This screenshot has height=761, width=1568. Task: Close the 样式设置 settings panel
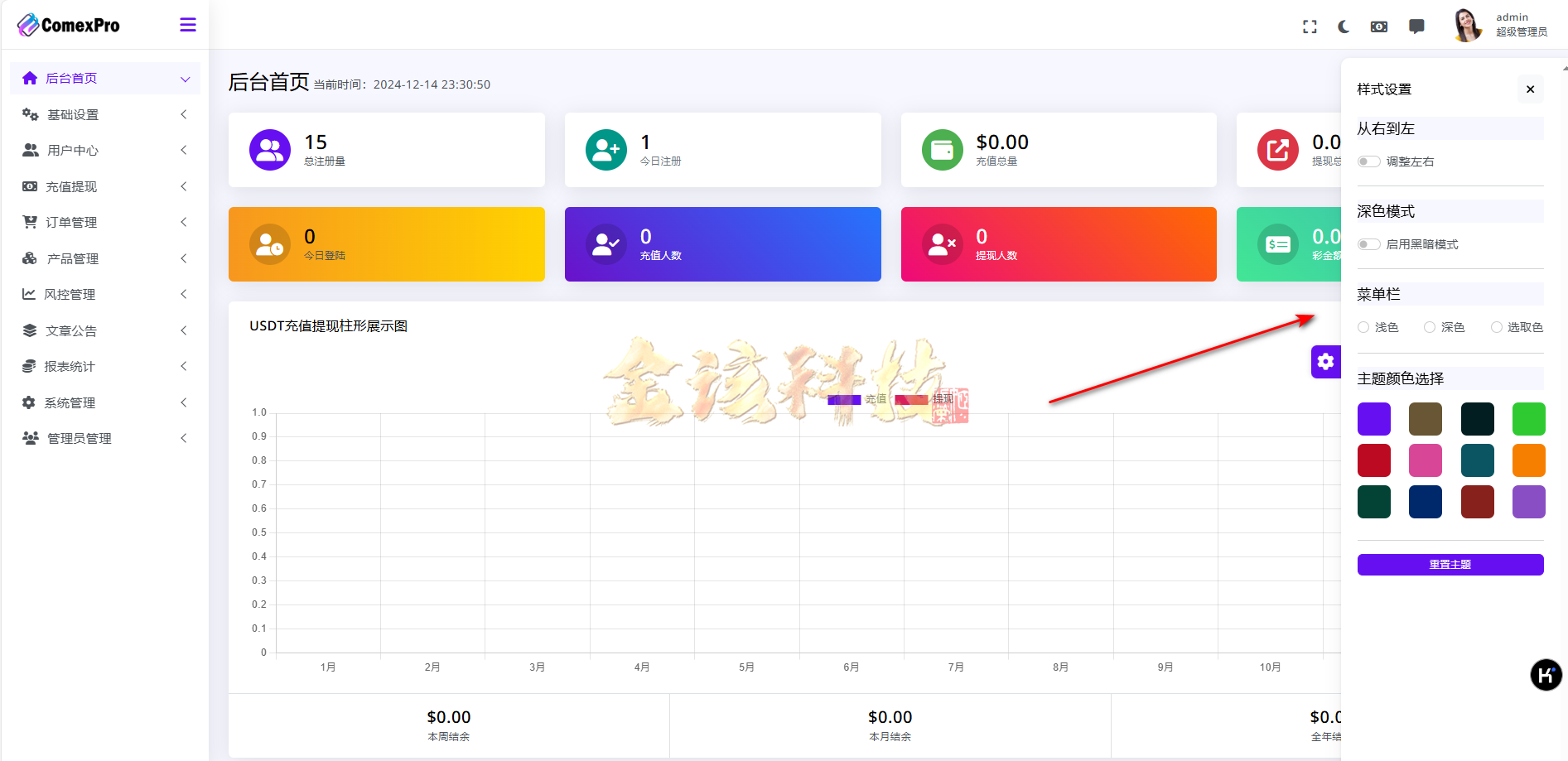(1530, 89)
